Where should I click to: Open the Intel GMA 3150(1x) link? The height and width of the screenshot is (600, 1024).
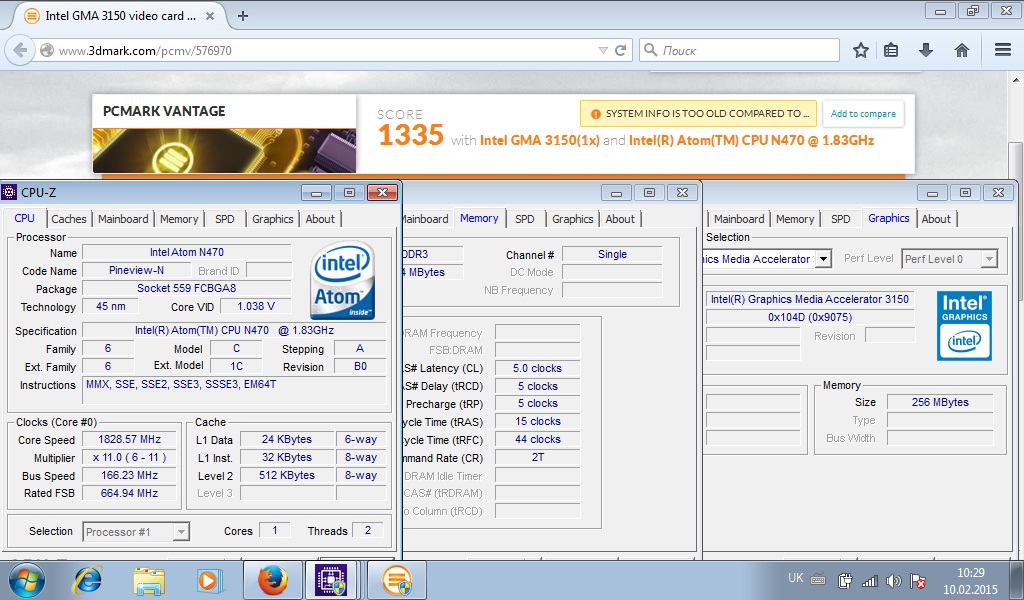(x=539, y=140)
